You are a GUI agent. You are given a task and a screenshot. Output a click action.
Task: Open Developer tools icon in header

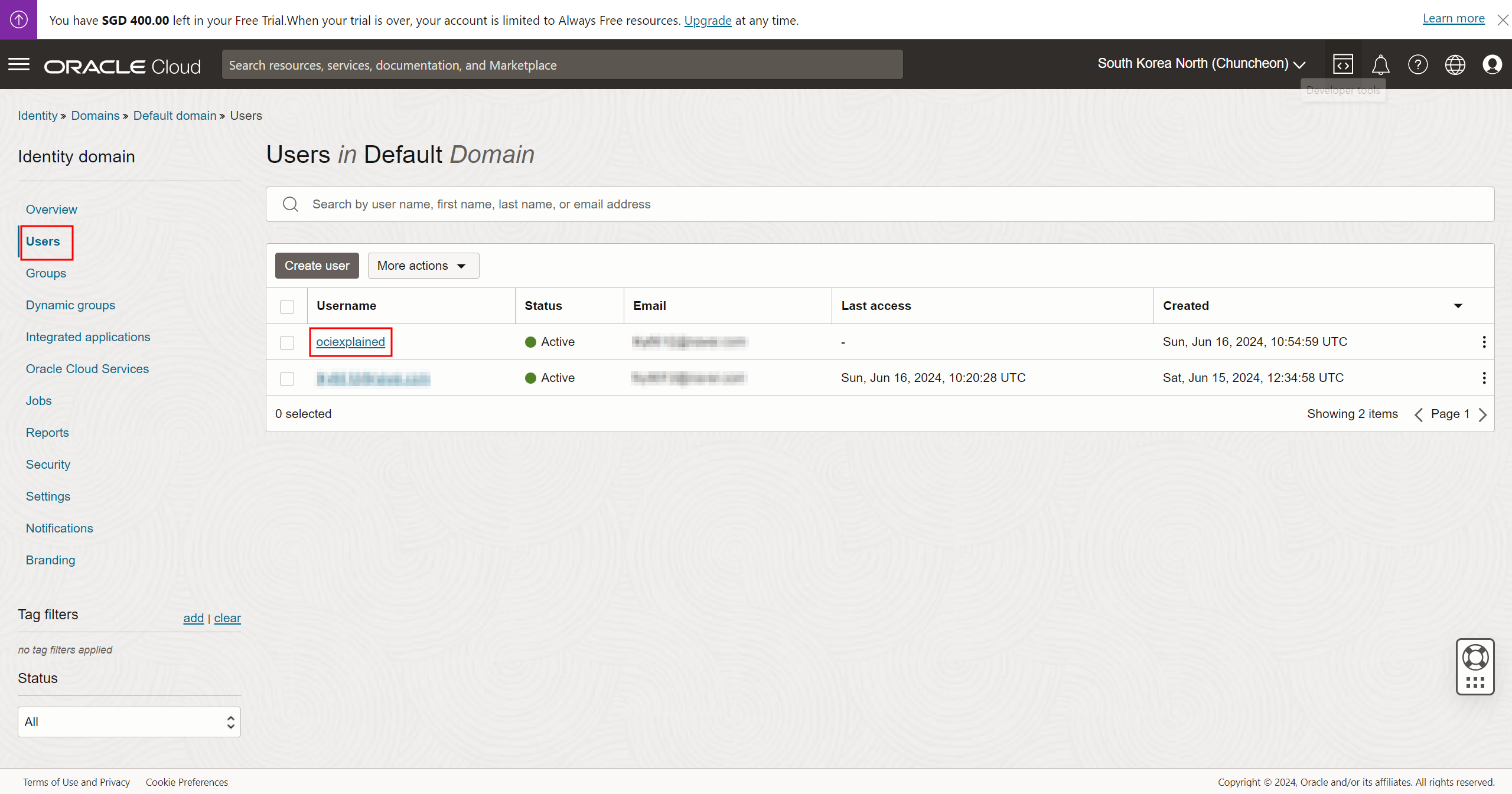[1342, 64]
